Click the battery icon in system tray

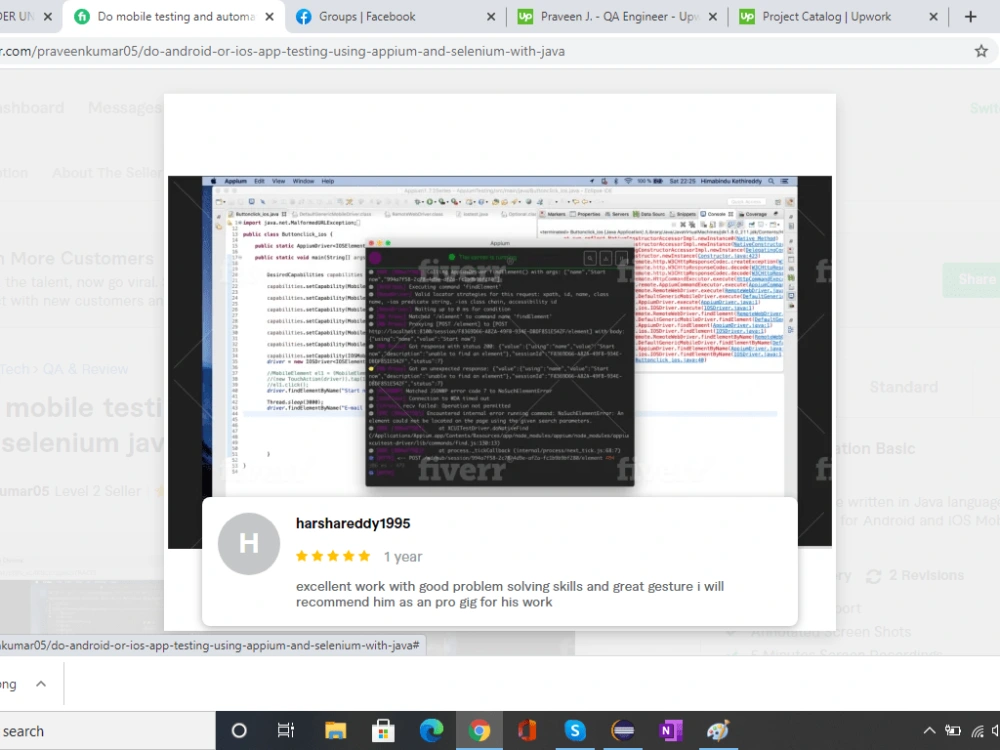(x=953, y=731)
